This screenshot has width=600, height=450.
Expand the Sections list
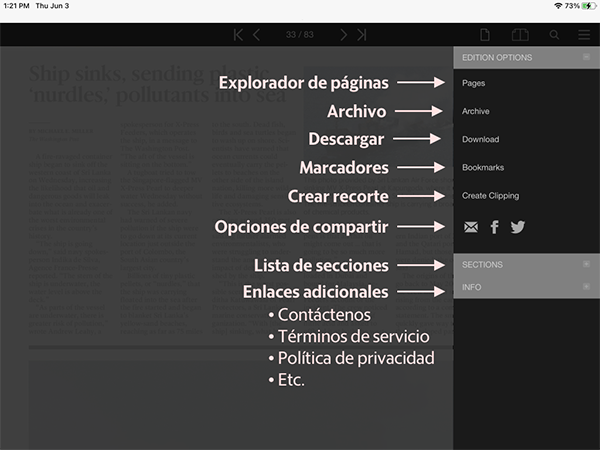pyautogui.click(x=586, y=264)
